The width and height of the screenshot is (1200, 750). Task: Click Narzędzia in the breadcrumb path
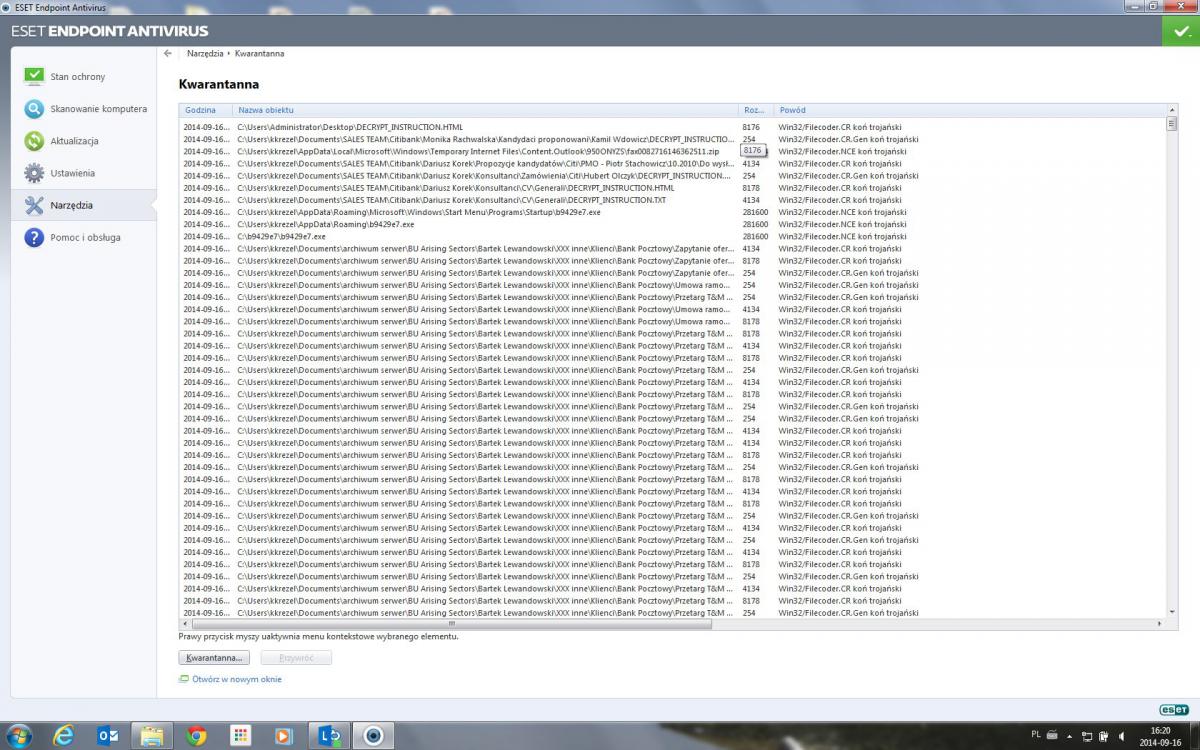[x=205, y=53]
